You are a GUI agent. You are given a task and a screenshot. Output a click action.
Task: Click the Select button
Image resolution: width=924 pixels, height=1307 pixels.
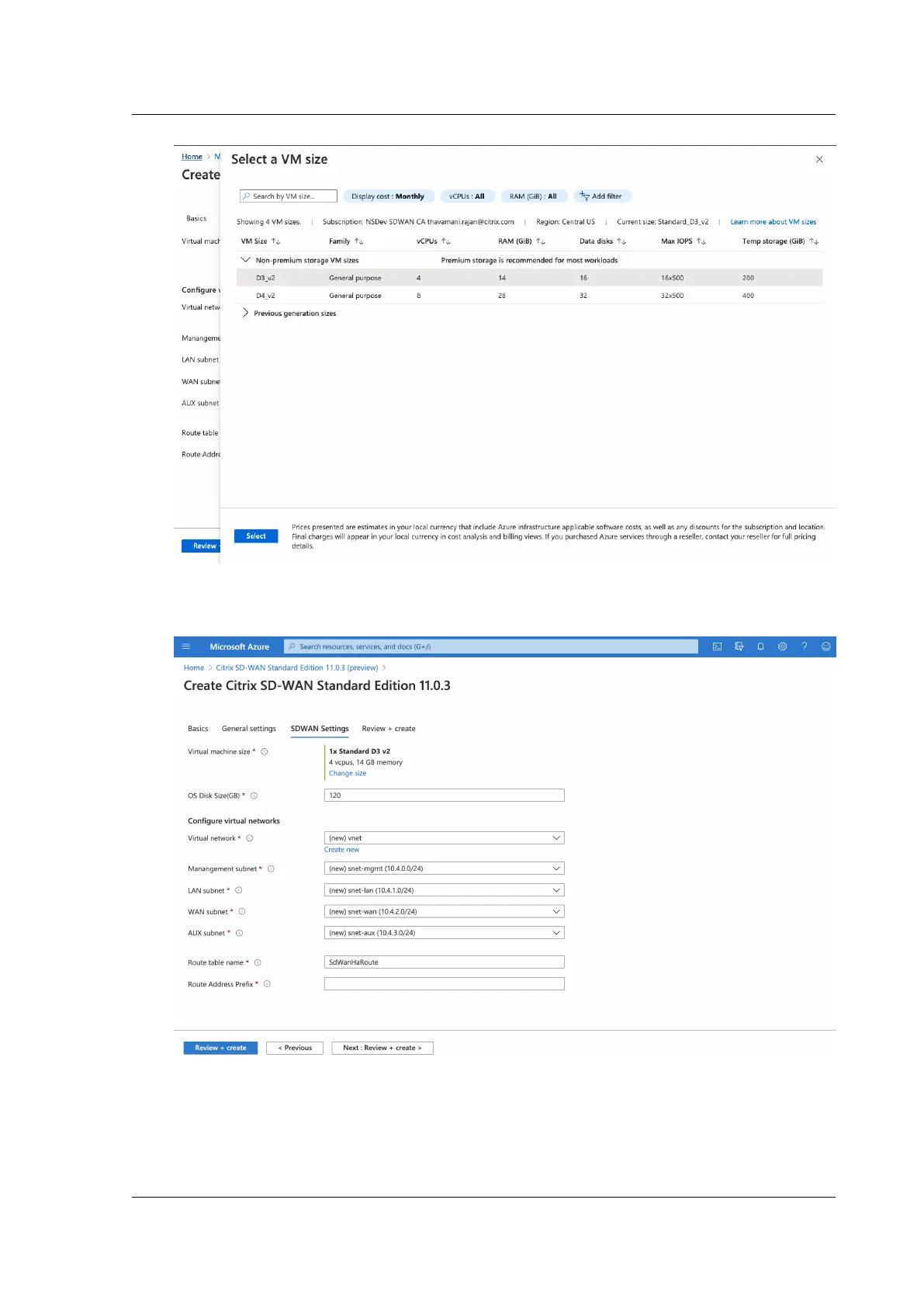256,536
